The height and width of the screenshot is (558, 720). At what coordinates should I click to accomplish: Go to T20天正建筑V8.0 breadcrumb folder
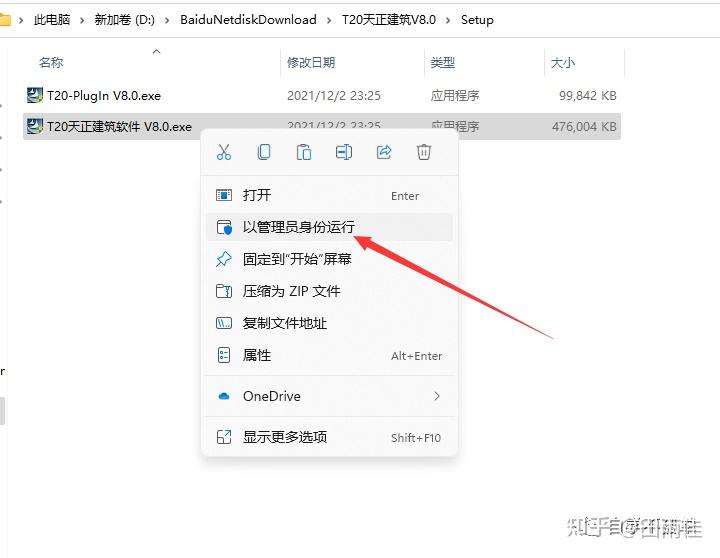[x=389, y=19]
